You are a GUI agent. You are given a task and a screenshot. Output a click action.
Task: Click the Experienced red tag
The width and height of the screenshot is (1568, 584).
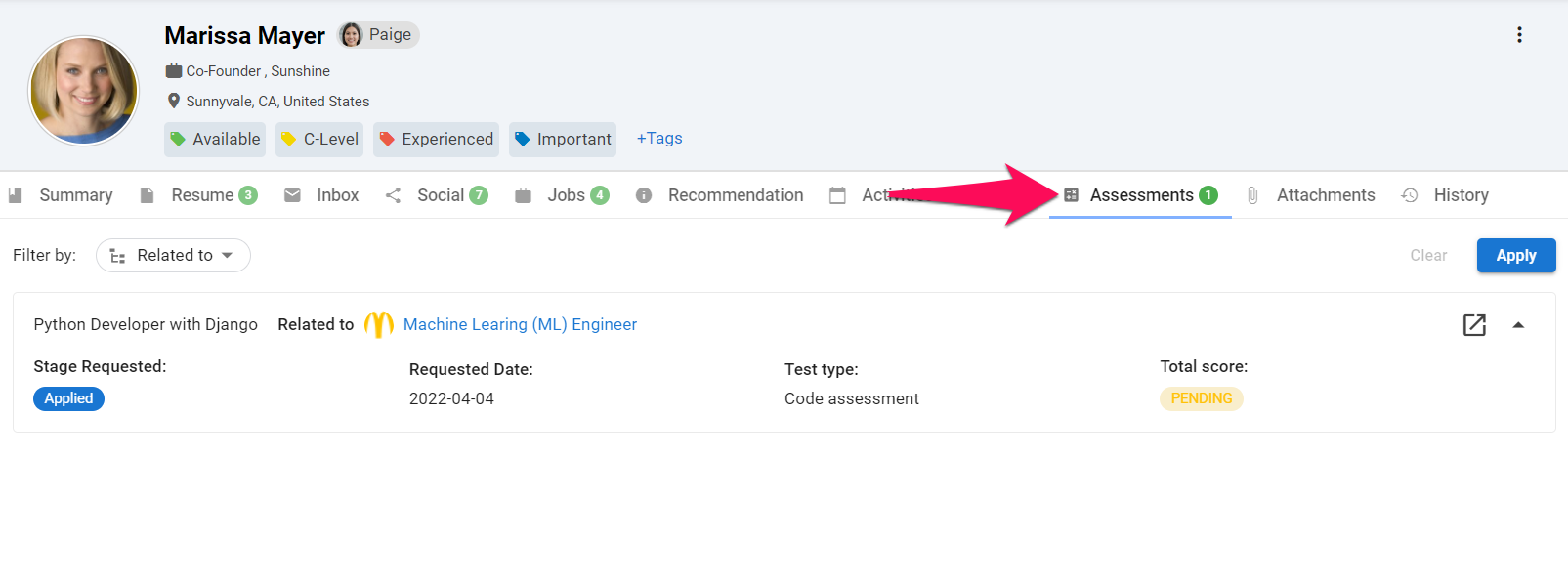tap(436, 139)
